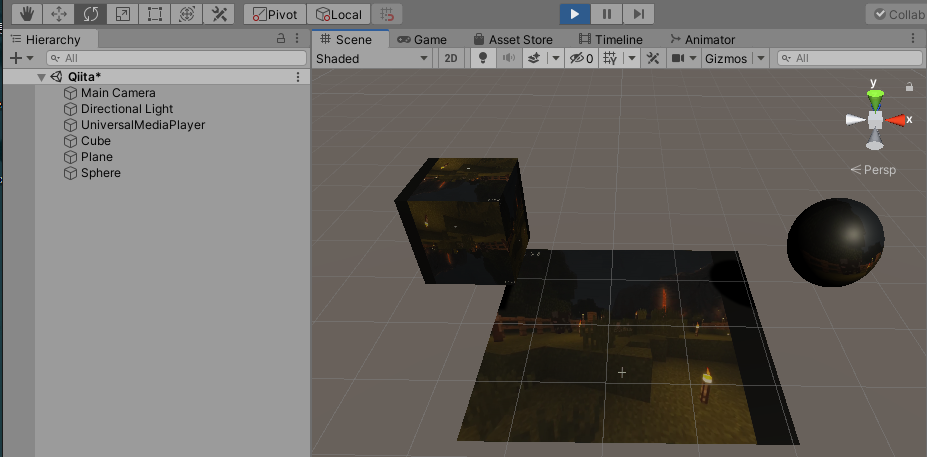Screen dimensions: 927x457
Task: Toggle scene gizmo rotation lock
Action: coord(909,87)
